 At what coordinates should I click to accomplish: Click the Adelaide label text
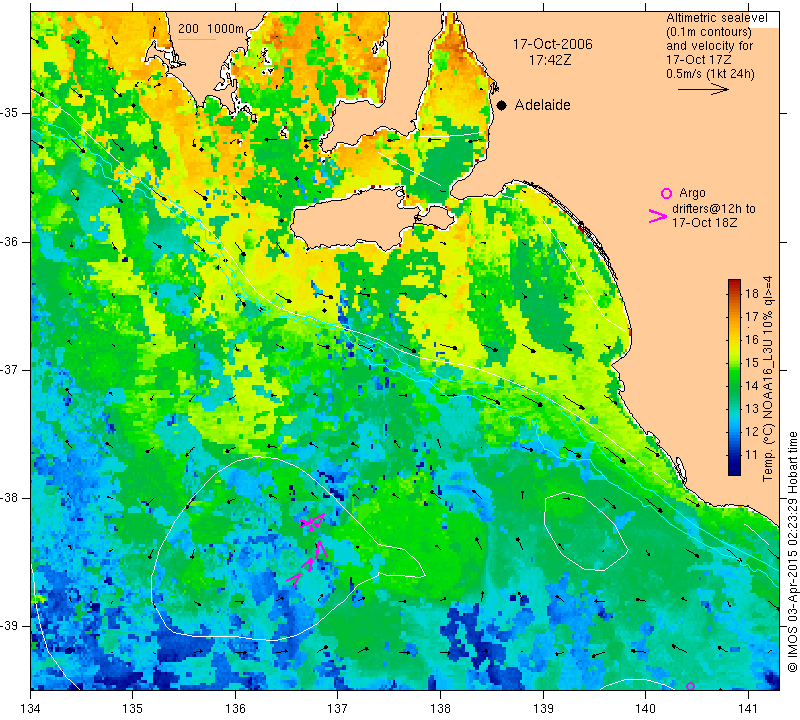click(542, 105)
